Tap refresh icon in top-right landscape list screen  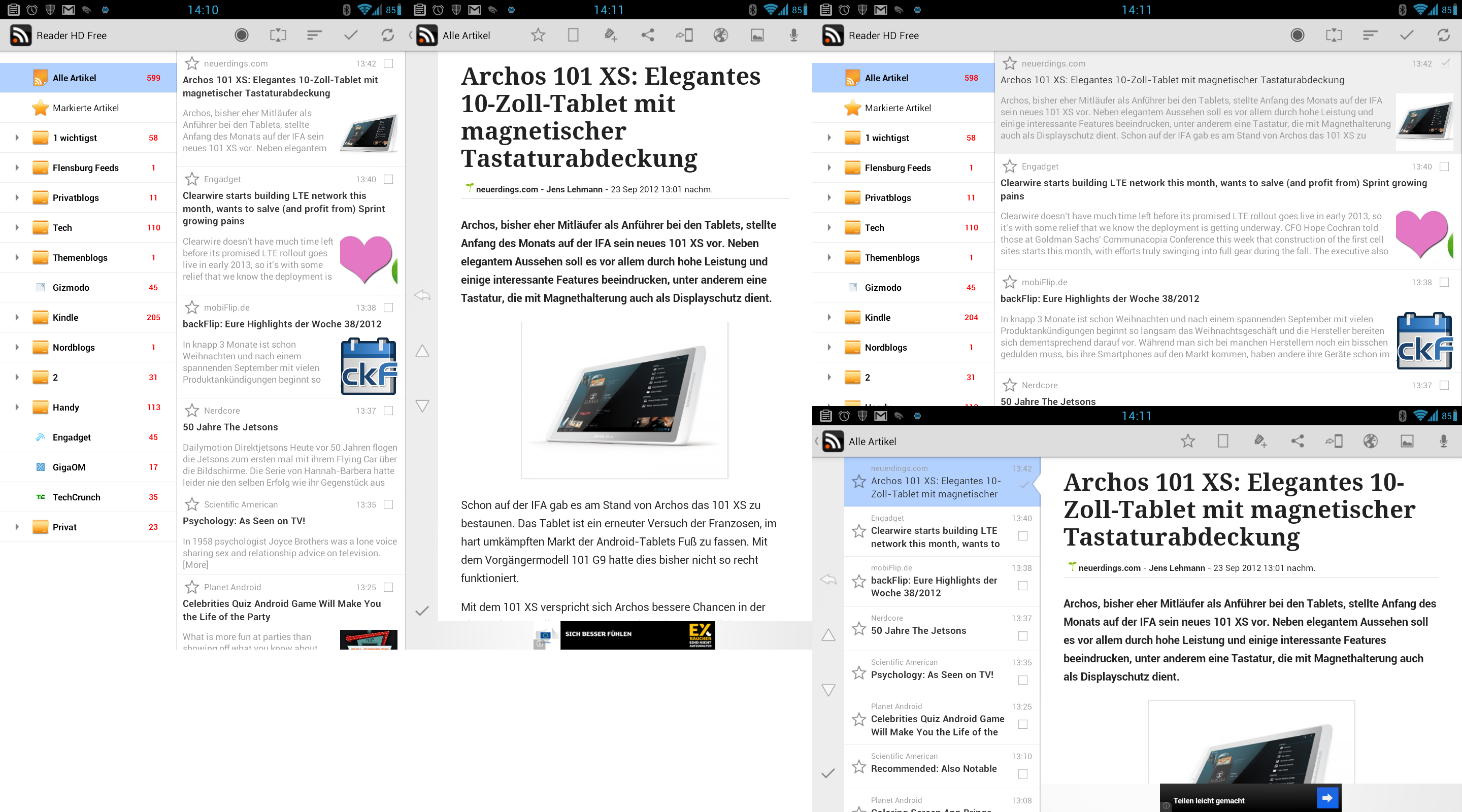pyautogui.click(x=1443, y=35)
